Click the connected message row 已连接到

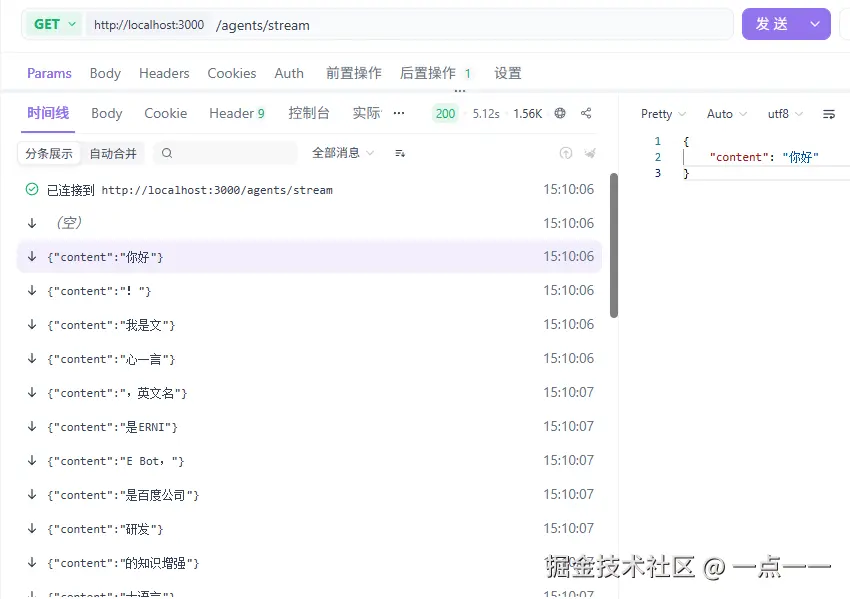click(x=309, y=190)
